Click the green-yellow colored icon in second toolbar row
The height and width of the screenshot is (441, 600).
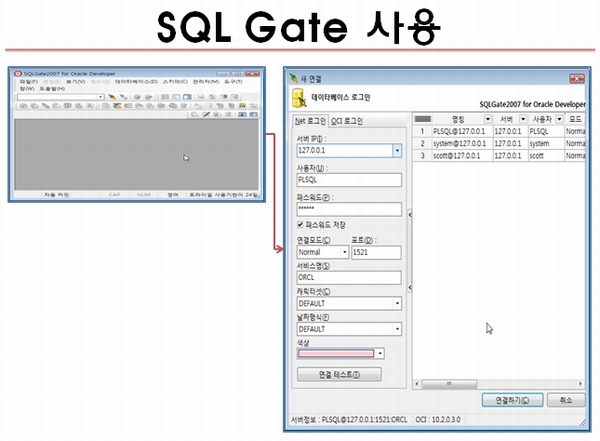coord(117,106)
